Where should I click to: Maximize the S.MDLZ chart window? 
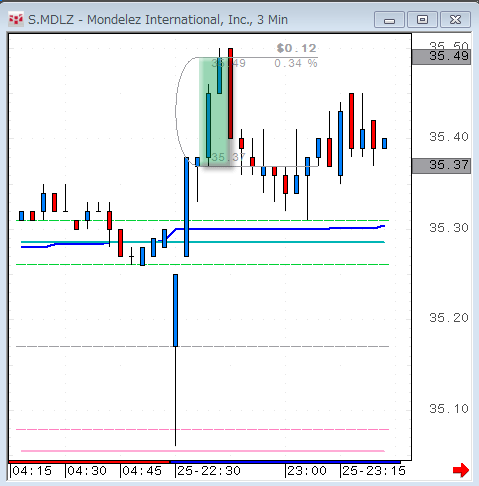click(x=422, y=20)
